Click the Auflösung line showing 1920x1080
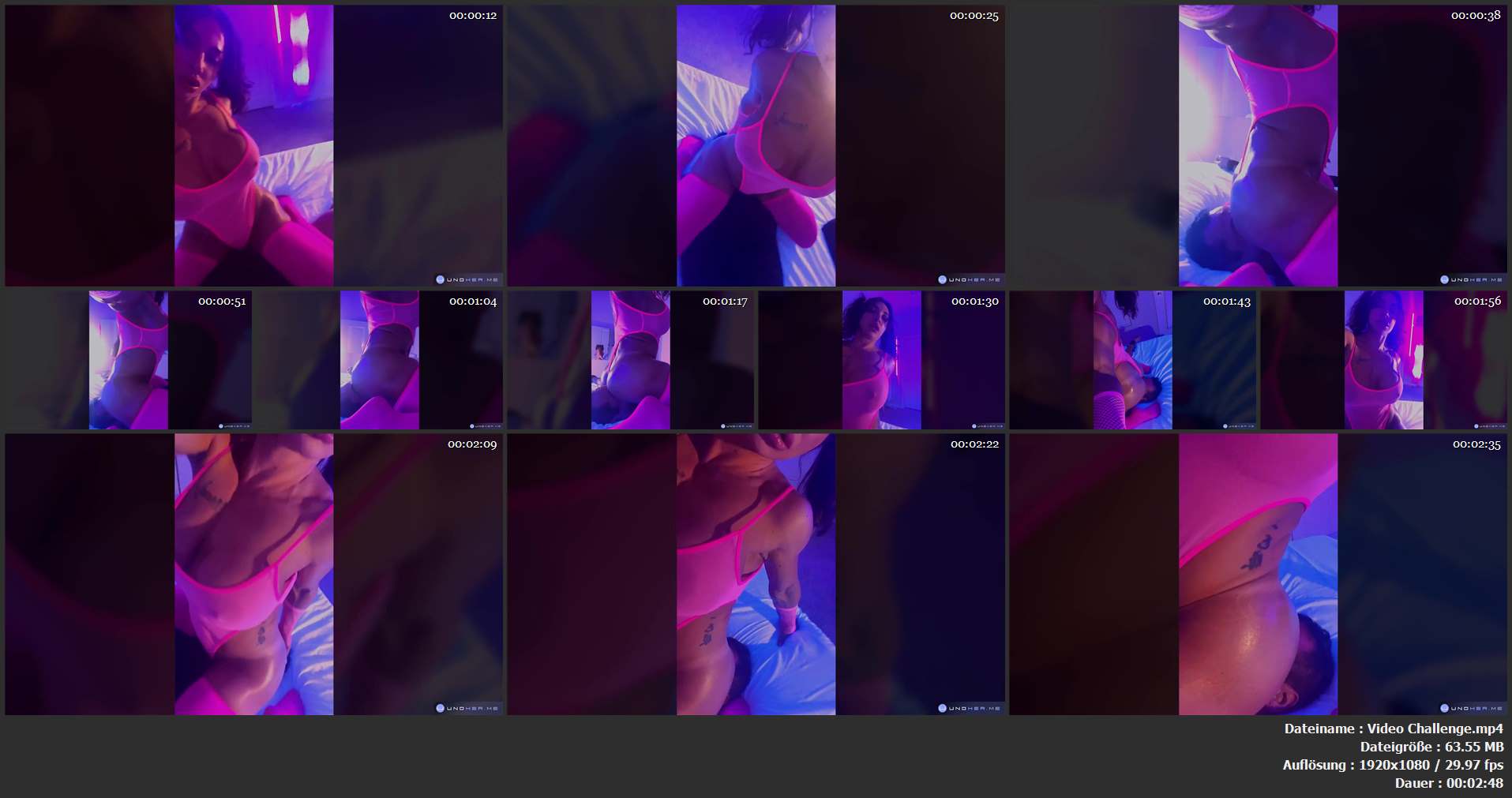The width and height of the screenshot is (1512, 798). coord(1392,765)
